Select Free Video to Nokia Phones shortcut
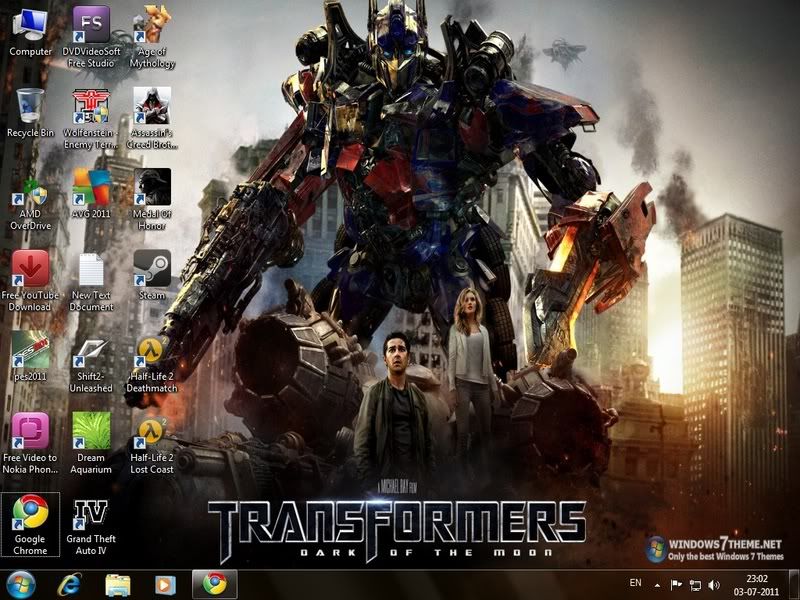Image resolution: width=800 pixels, height=600 pixels. [x=30, y=443]
